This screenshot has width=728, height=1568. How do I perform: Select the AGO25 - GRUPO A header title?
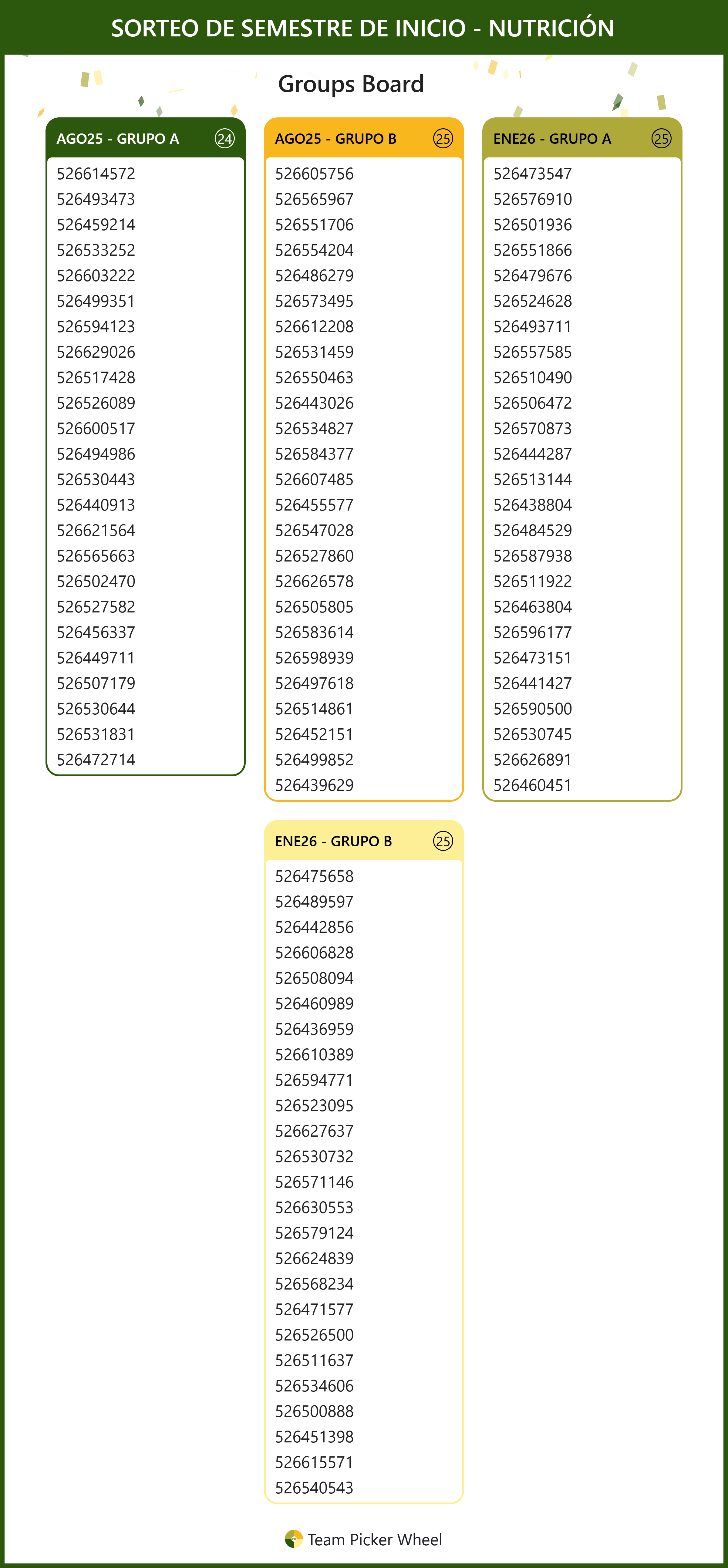point(118,139)
